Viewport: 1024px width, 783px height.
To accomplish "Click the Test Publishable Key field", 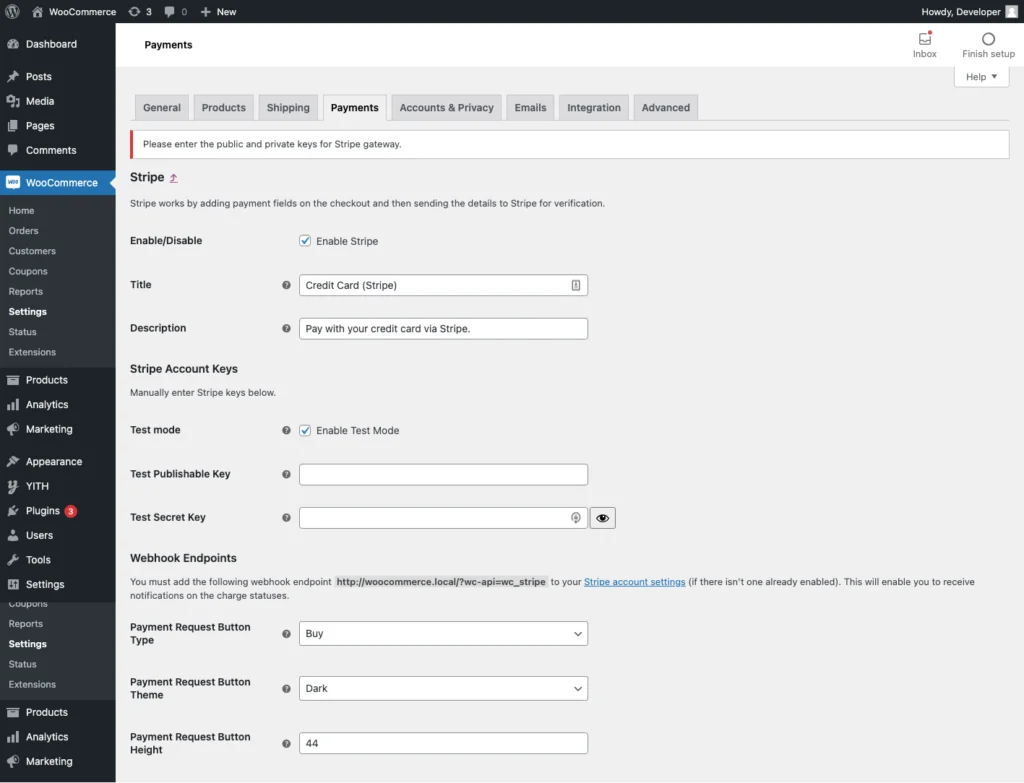I will click(x=443, y=475).
